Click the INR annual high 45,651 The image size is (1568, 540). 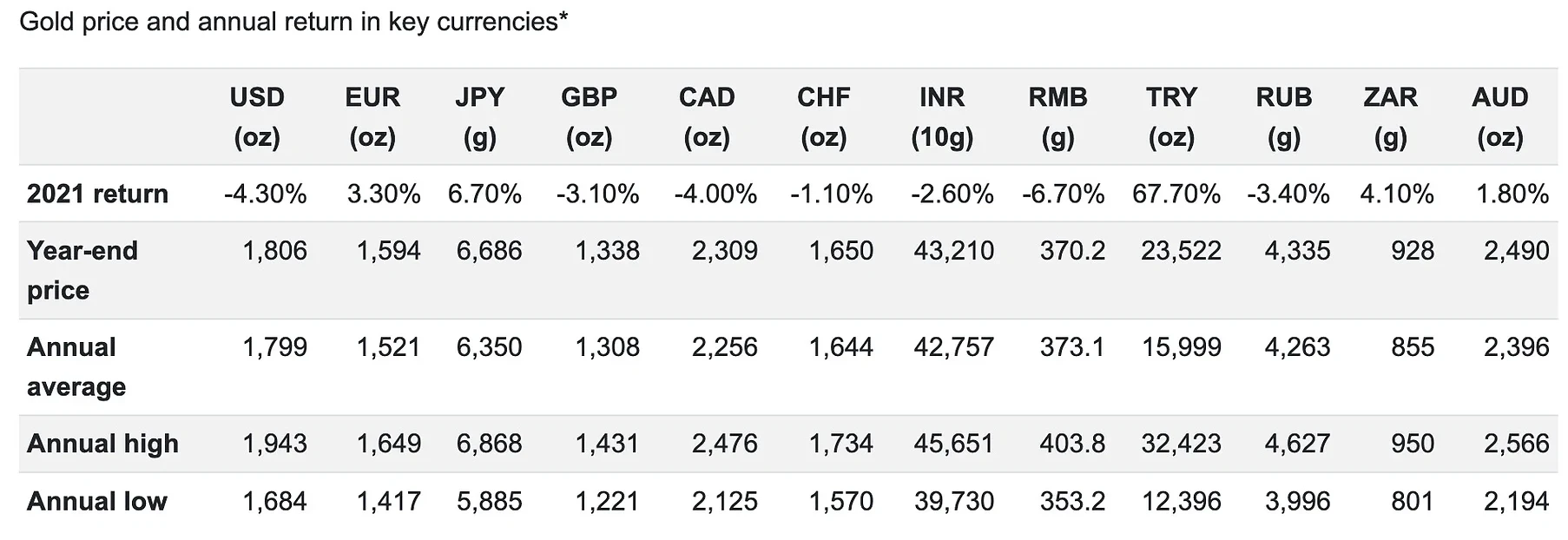(x=953, y=444)
